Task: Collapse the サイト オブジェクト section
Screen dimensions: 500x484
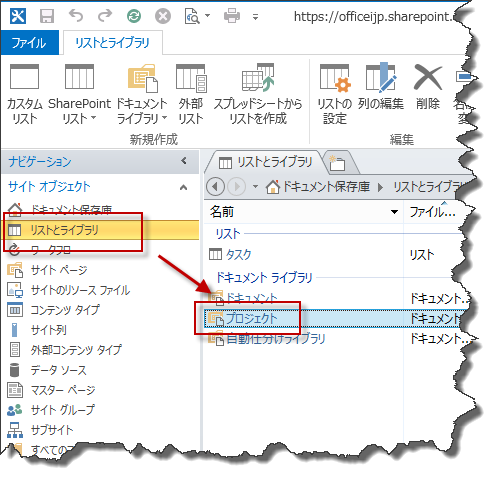Action: point(183,187)
